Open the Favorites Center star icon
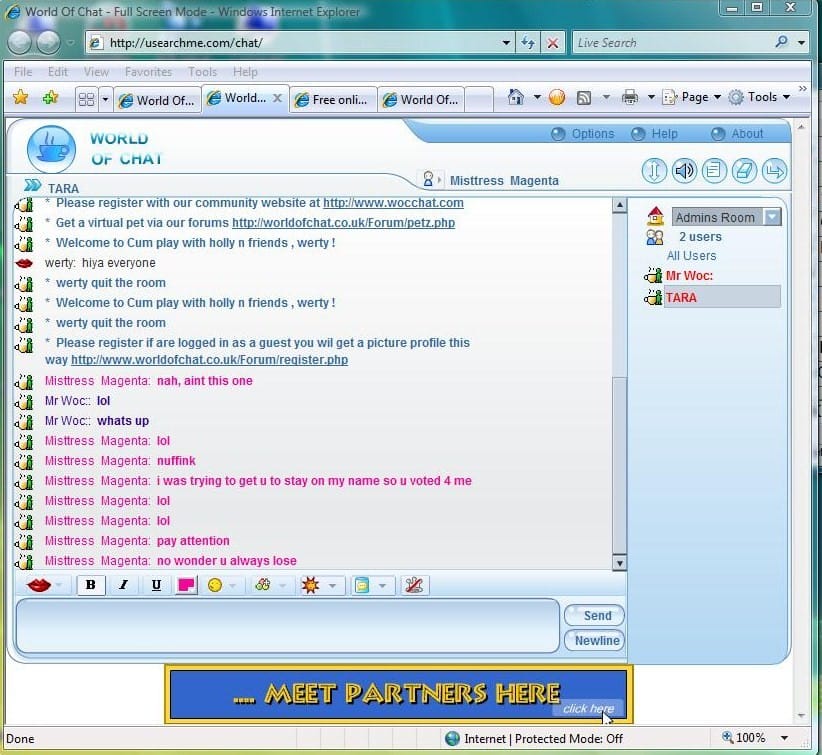Screen dimensions: 822x755 [20, 97]
